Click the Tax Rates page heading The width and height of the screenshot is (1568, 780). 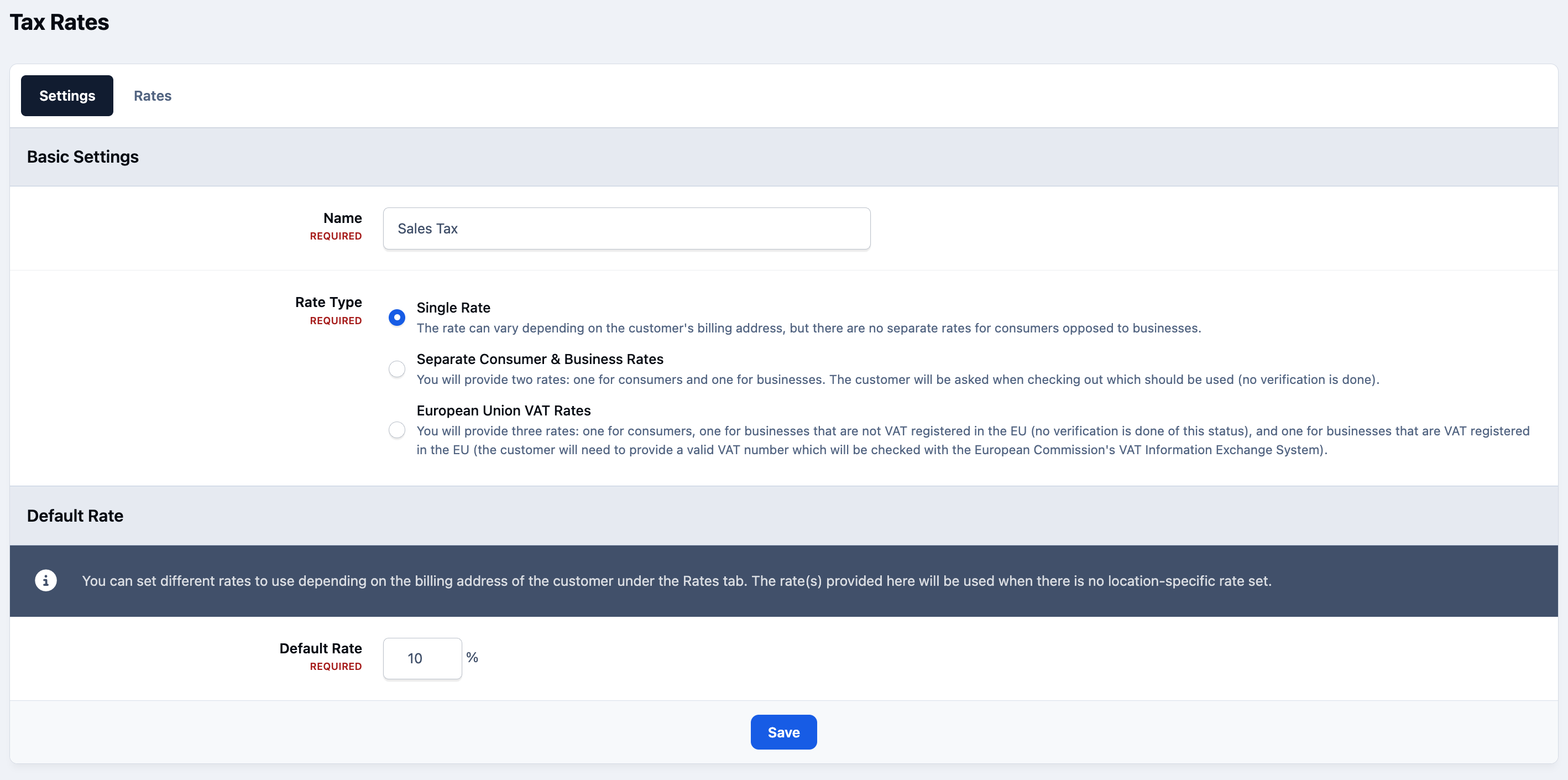pyautogui.click(x=59, y=22)
